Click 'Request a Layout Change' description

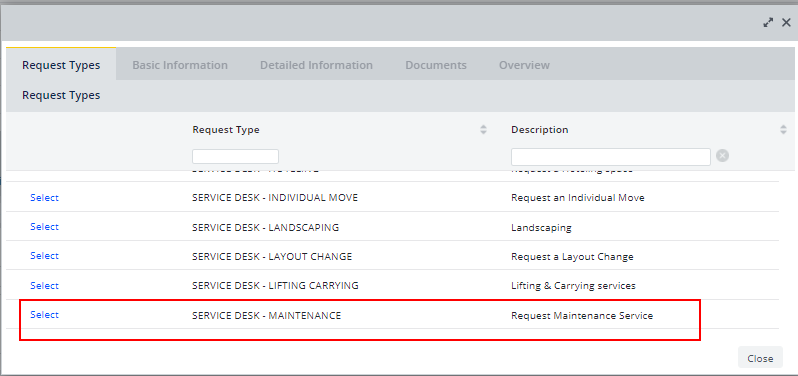point(573,256)
